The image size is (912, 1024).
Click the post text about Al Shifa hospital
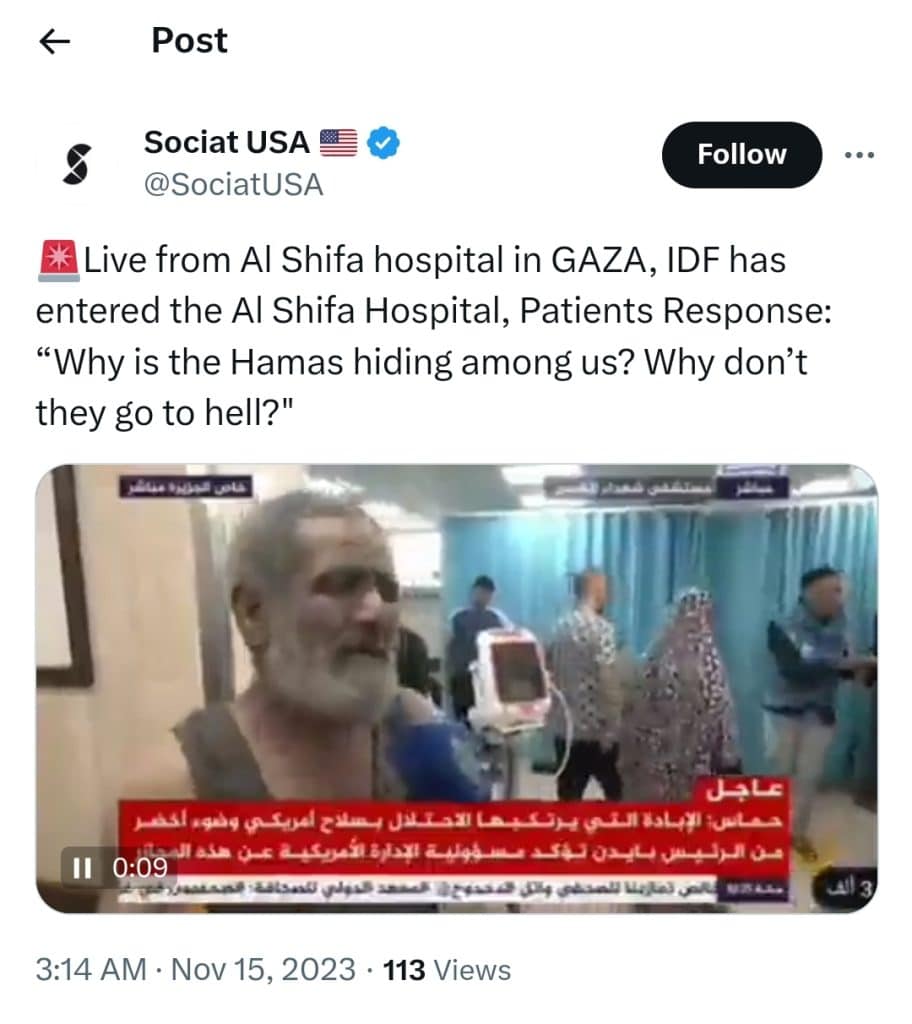point(434,336)
